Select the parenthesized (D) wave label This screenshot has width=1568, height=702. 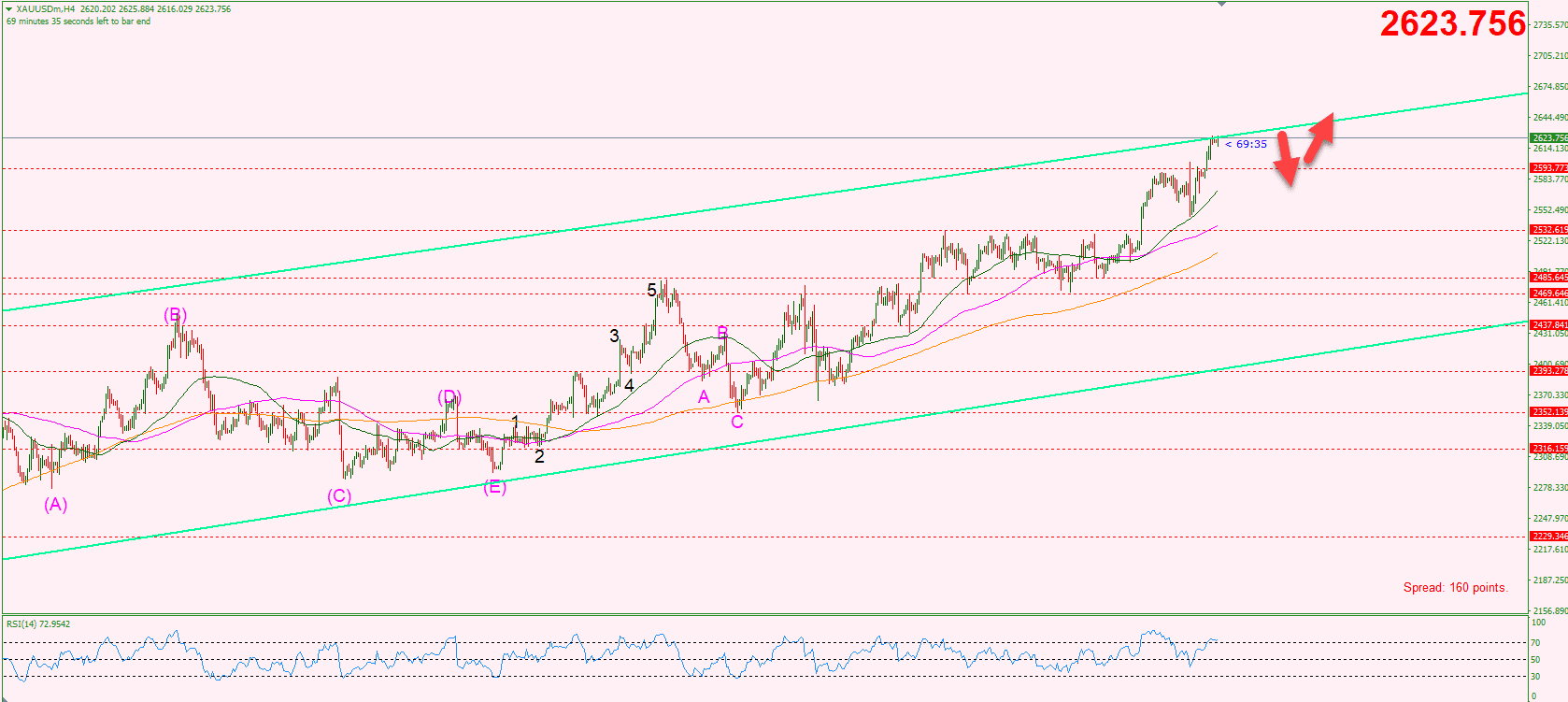(449, 397)
